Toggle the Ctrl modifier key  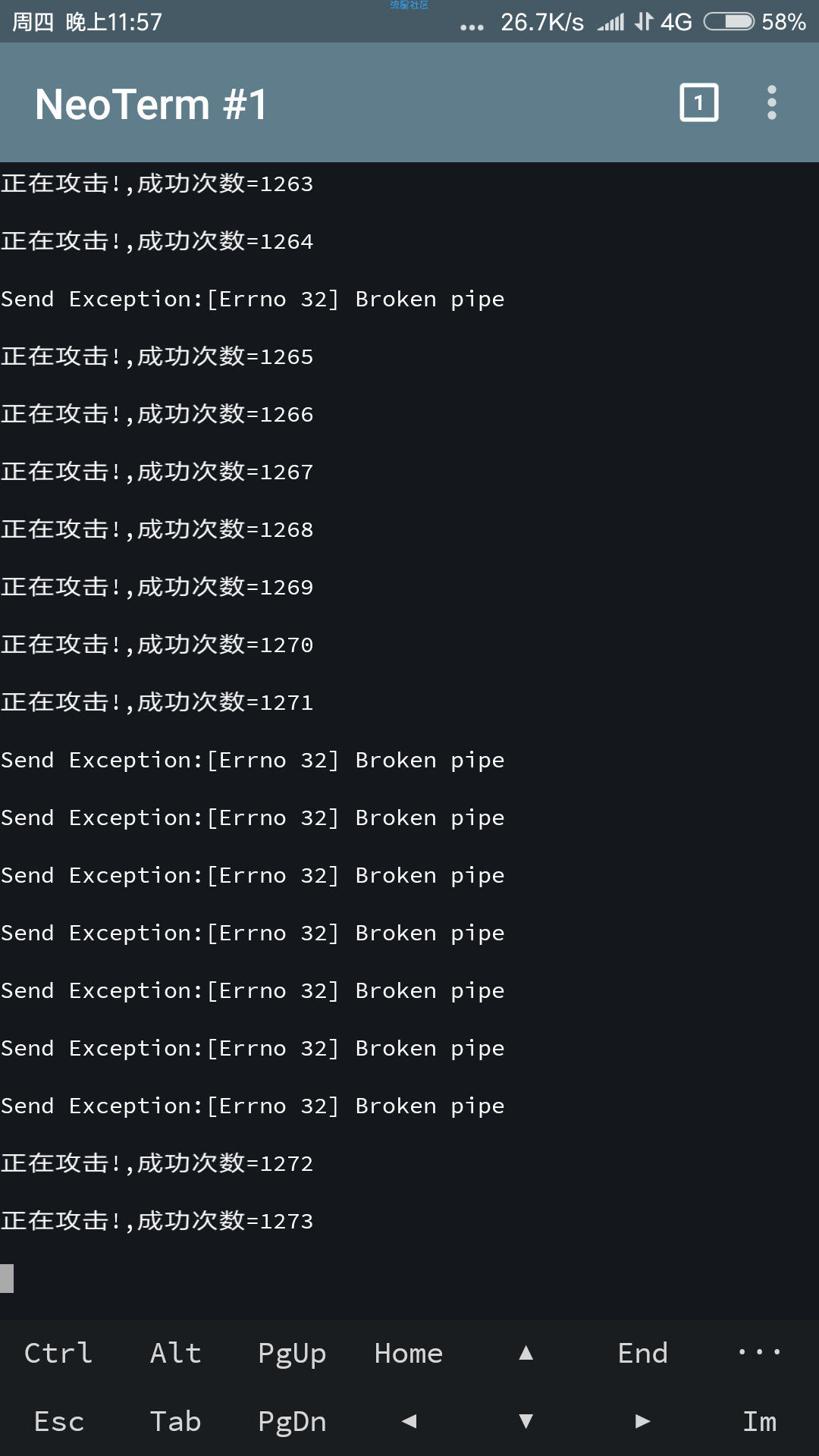[58, 1353]
